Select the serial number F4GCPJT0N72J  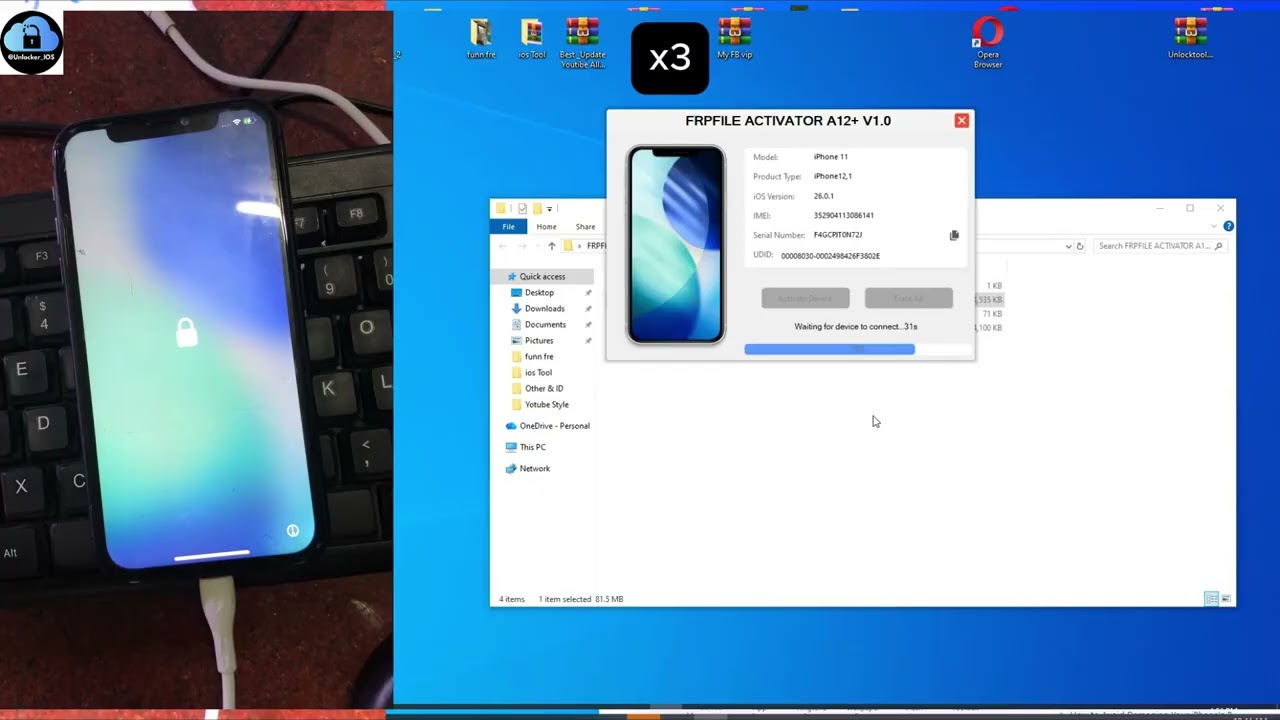pyautogui.click(x=838, y=235)
